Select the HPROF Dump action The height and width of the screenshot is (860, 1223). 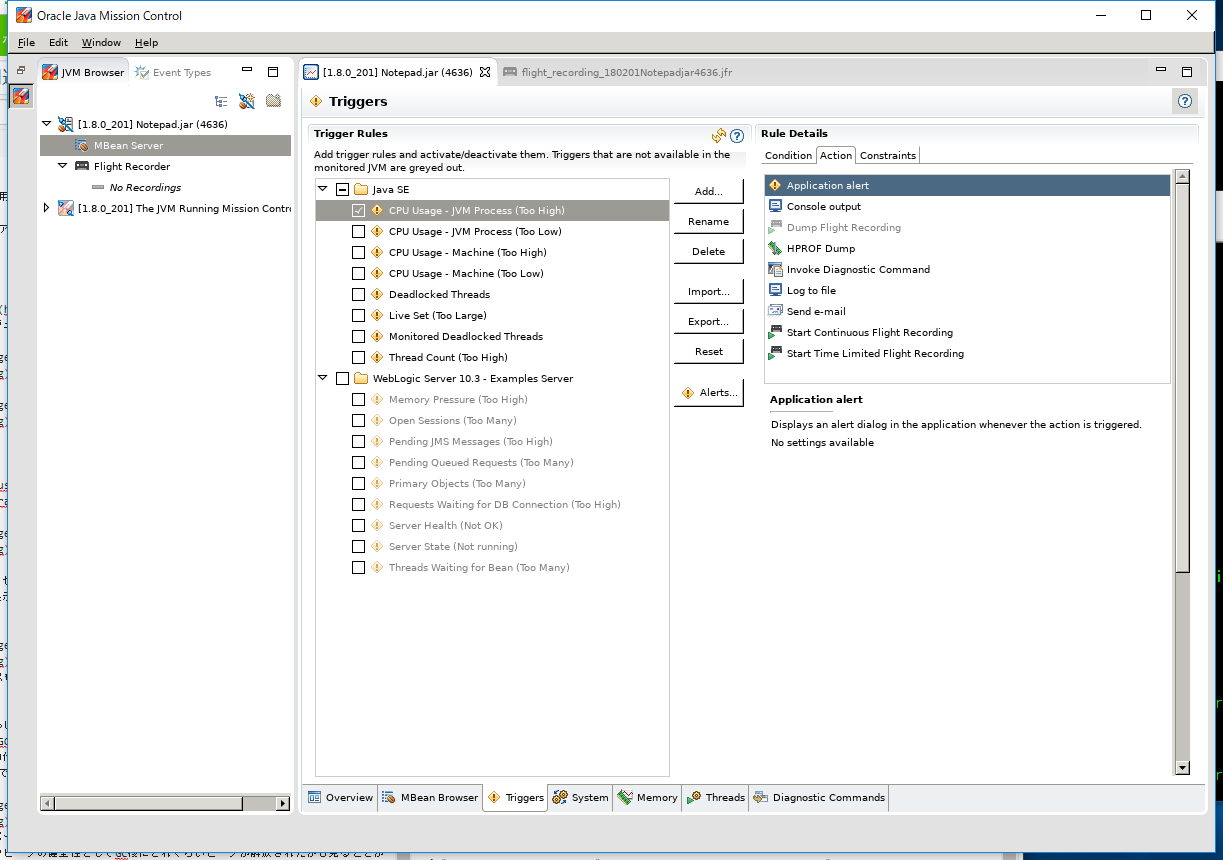820,248
